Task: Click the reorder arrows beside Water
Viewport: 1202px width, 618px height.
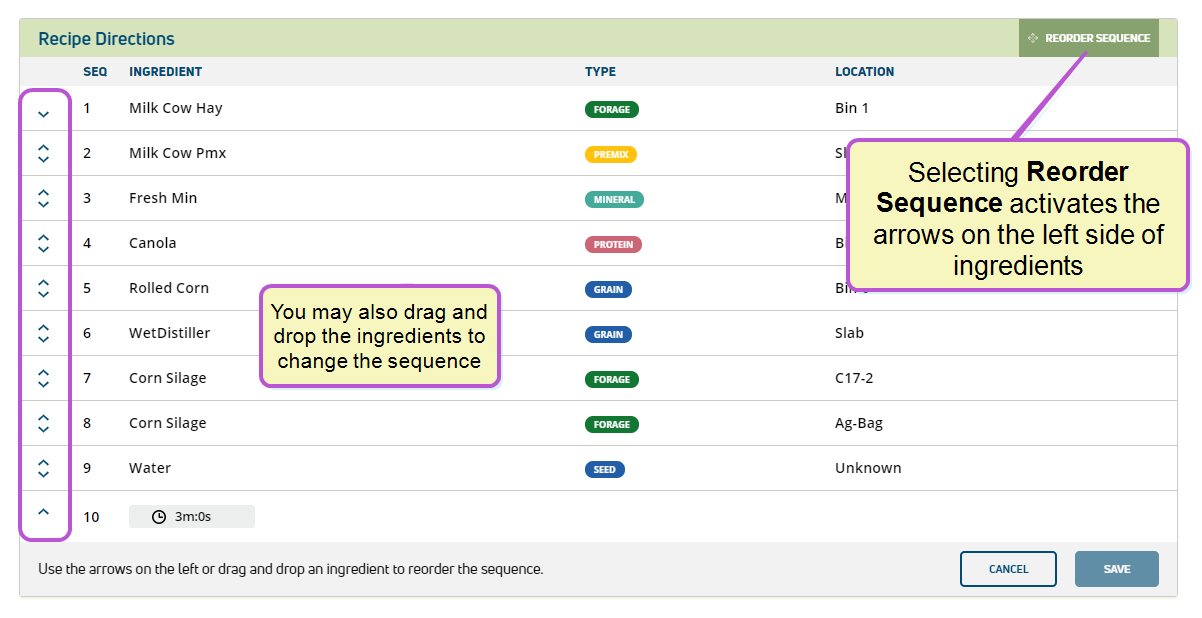Action: (x=43, y=468)
